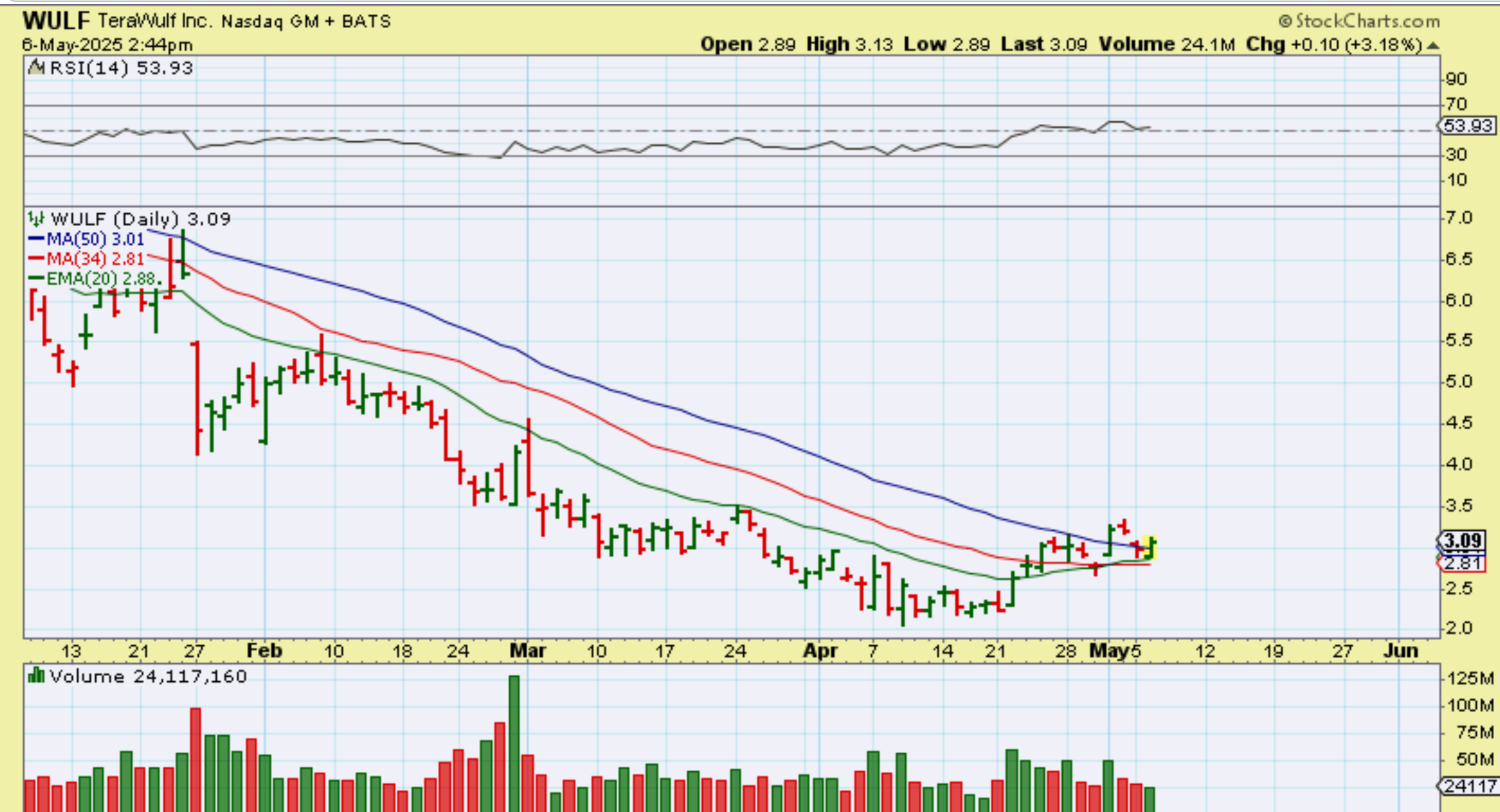Click the RSI 53.93 value tag on axis
Image resolution: width=1500 pixels, height=812 pixels.
1467,125
